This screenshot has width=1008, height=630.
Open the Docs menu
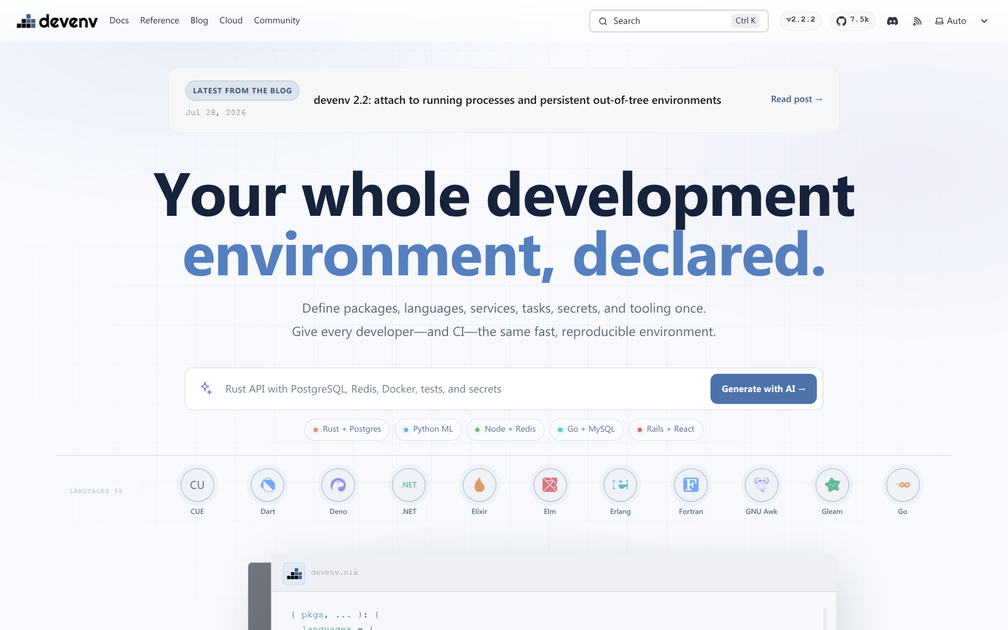119,21
